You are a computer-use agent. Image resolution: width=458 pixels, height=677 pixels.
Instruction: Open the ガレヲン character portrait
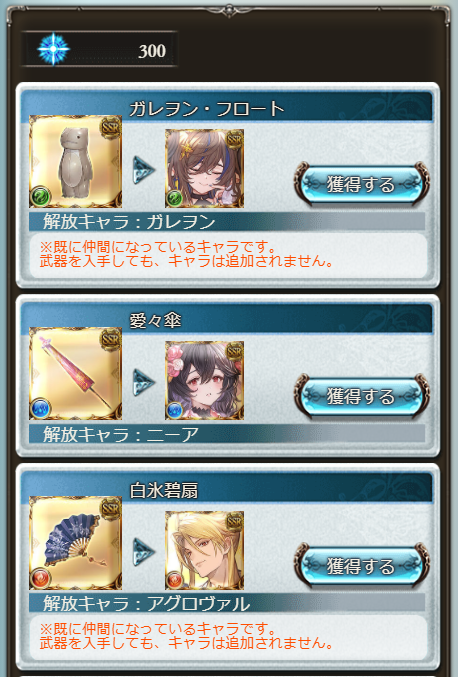(x=205, y=168)
